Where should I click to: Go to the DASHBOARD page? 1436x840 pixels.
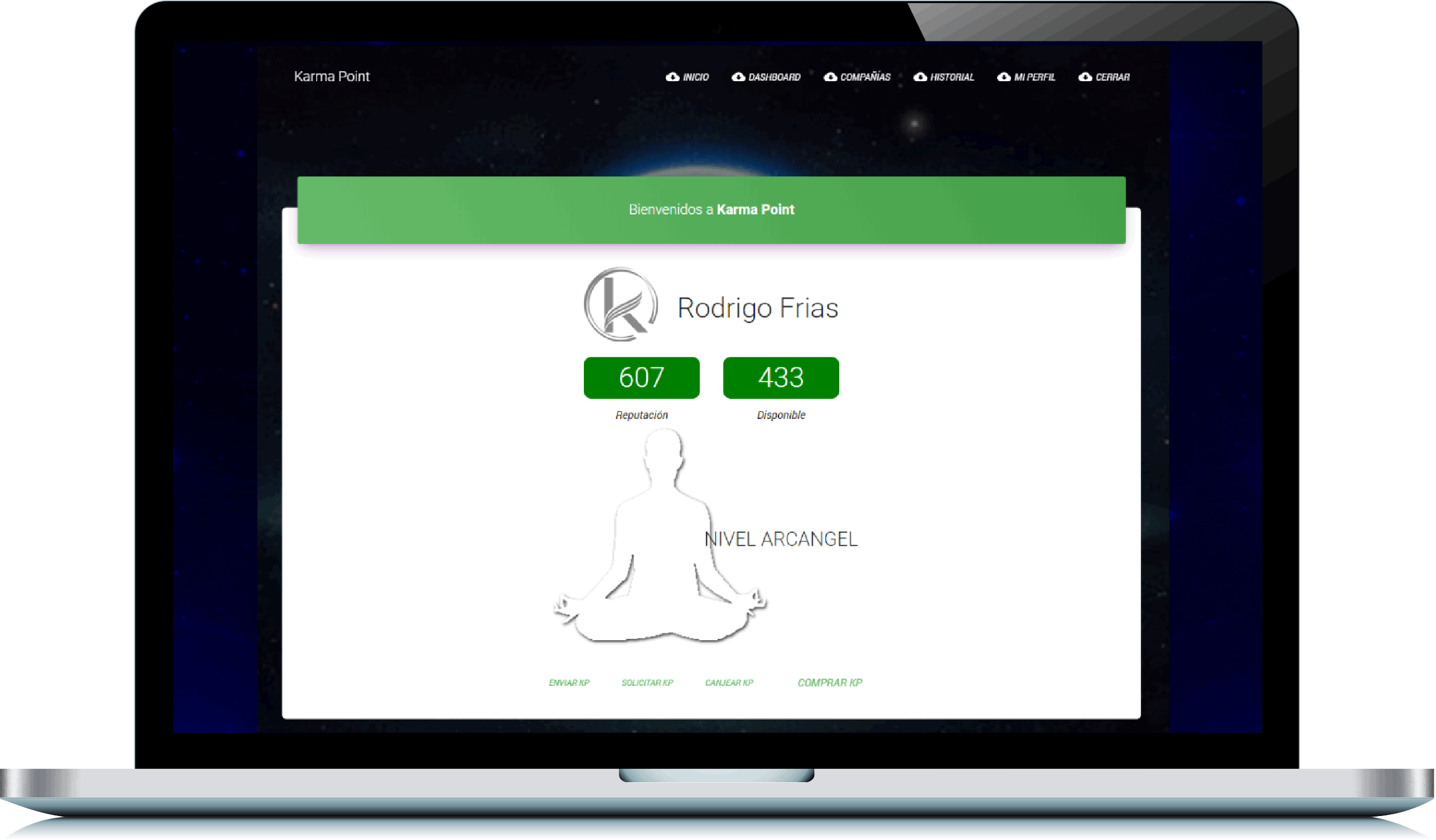coord(774,77)
